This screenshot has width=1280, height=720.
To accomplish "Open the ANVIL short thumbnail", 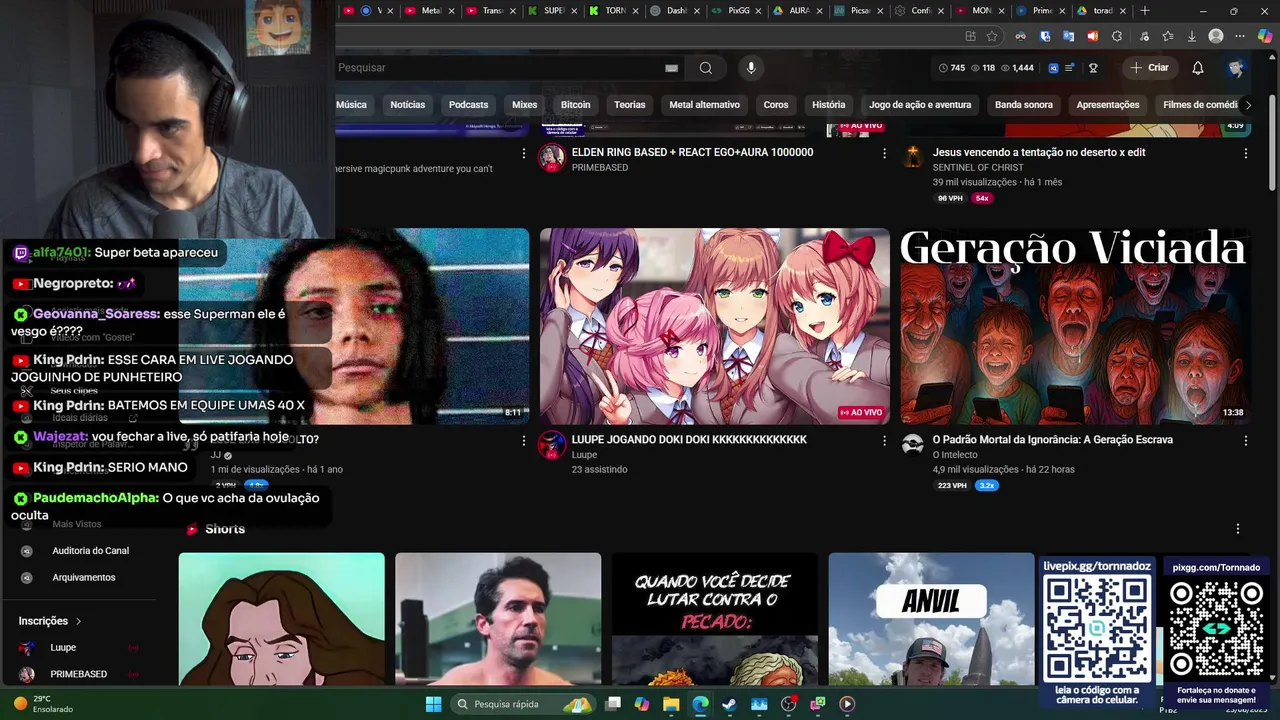I will click(930, 619).
